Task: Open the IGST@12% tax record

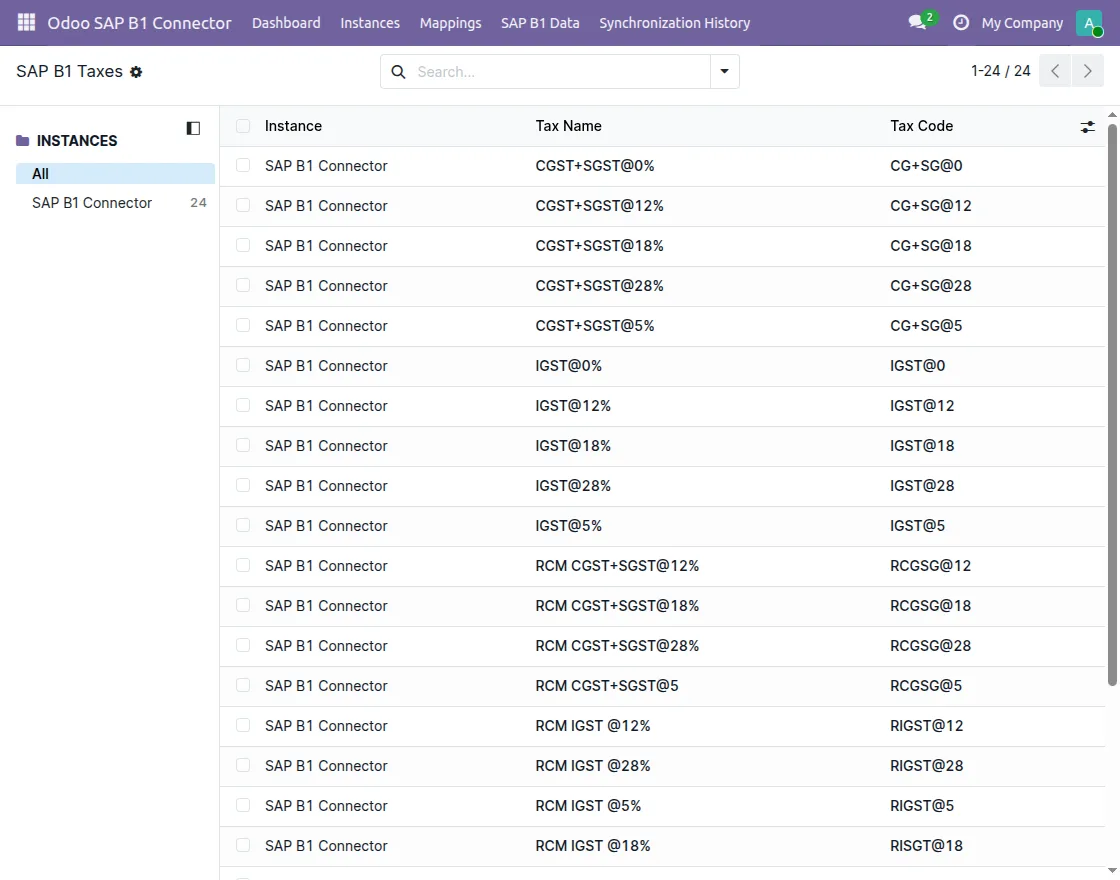Action: 573,406
